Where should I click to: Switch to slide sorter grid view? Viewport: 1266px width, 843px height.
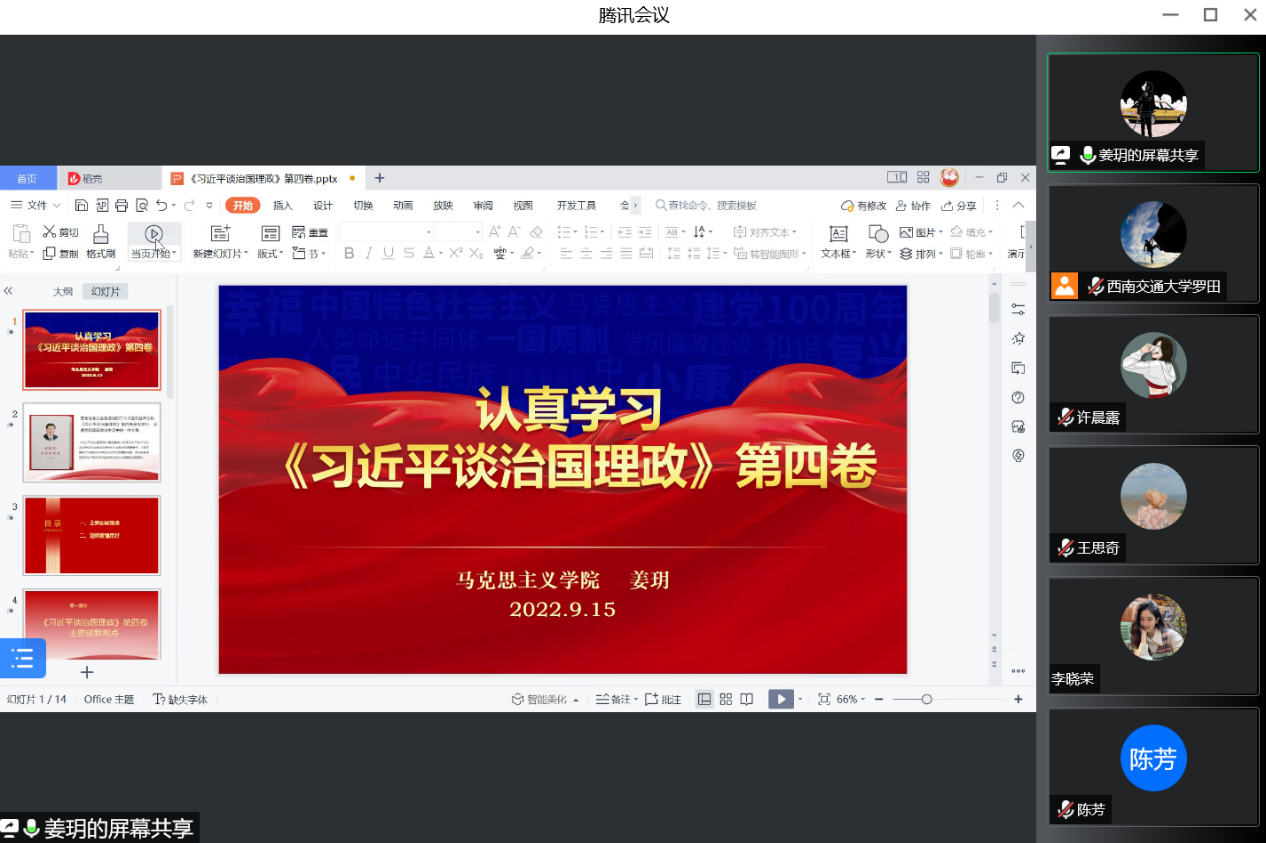[726, 699]
